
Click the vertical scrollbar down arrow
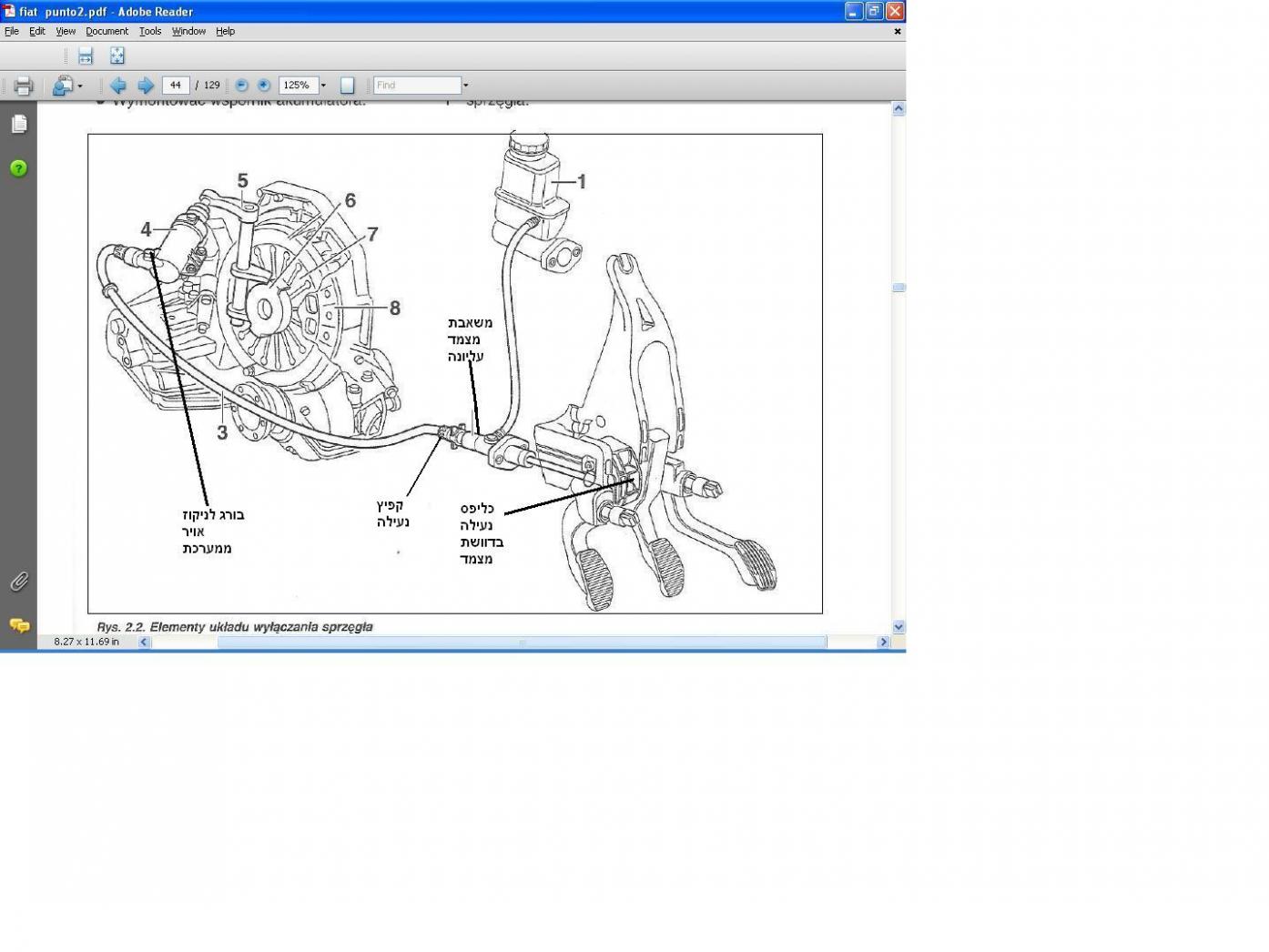(x=898, y=627)
